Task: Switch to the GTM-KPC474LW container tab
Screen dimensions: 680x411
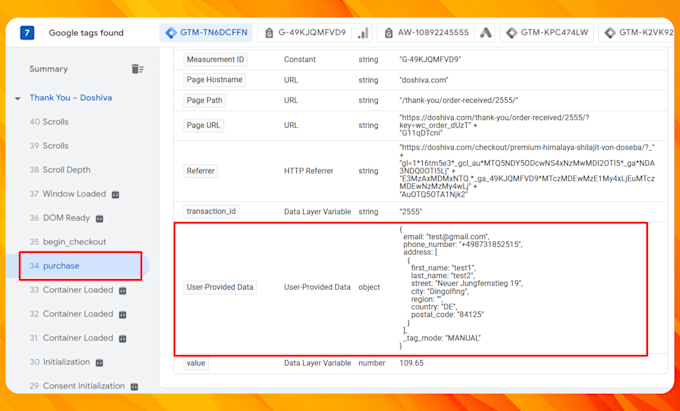Action: tap(547, 33)
